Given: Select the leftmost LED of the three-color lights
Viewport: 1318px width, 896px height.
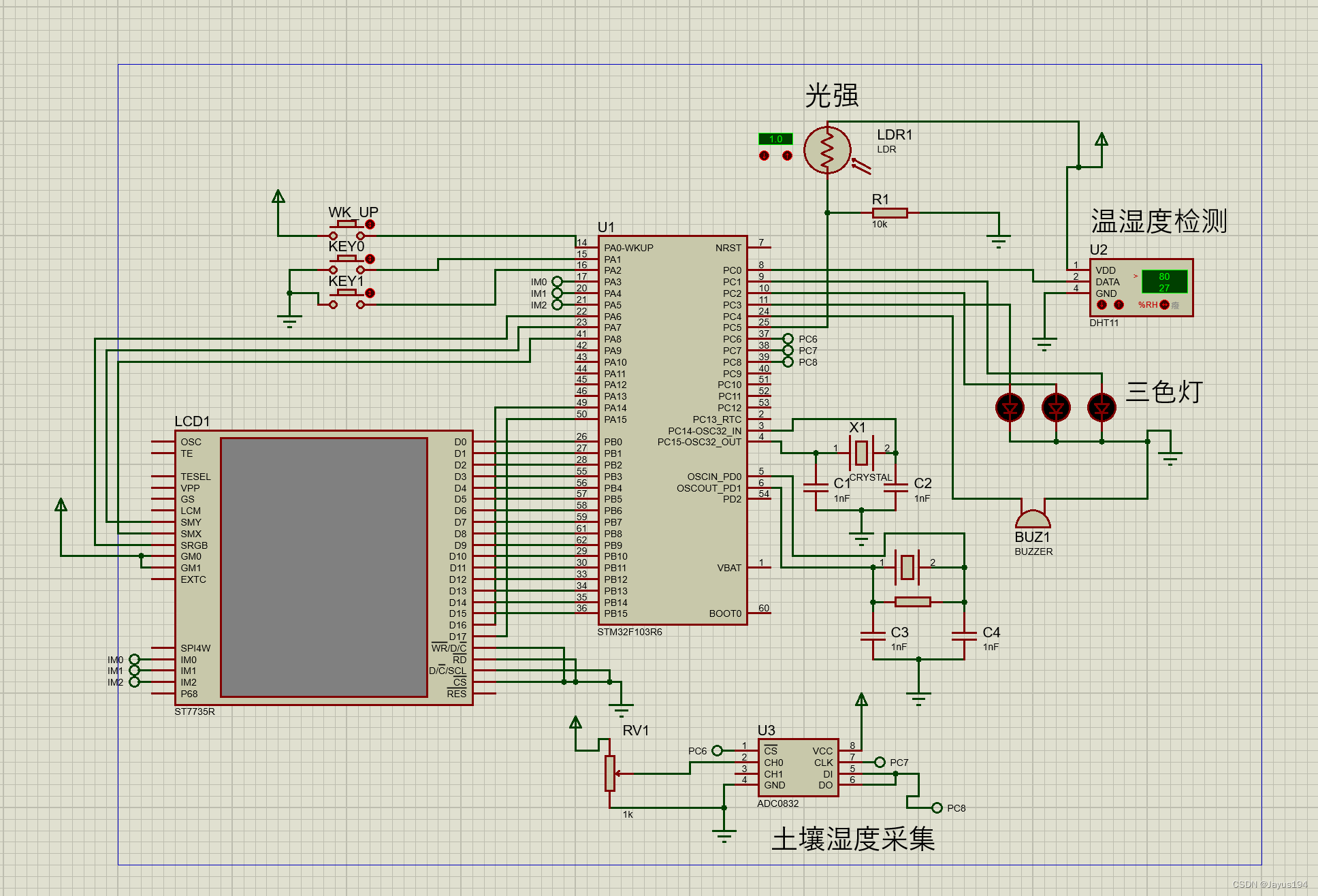Looking at the screenshot, I should click(1010, 408).
